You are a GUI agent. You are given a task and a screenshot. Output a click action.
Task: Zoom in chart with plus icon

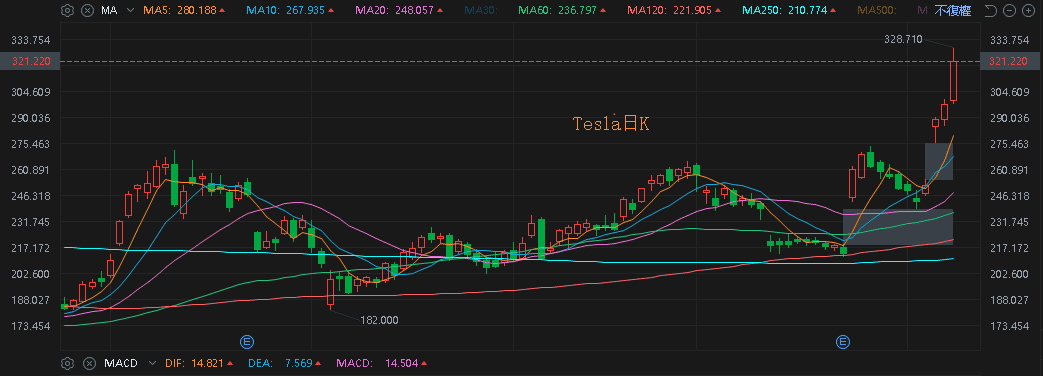[1028, 10]
